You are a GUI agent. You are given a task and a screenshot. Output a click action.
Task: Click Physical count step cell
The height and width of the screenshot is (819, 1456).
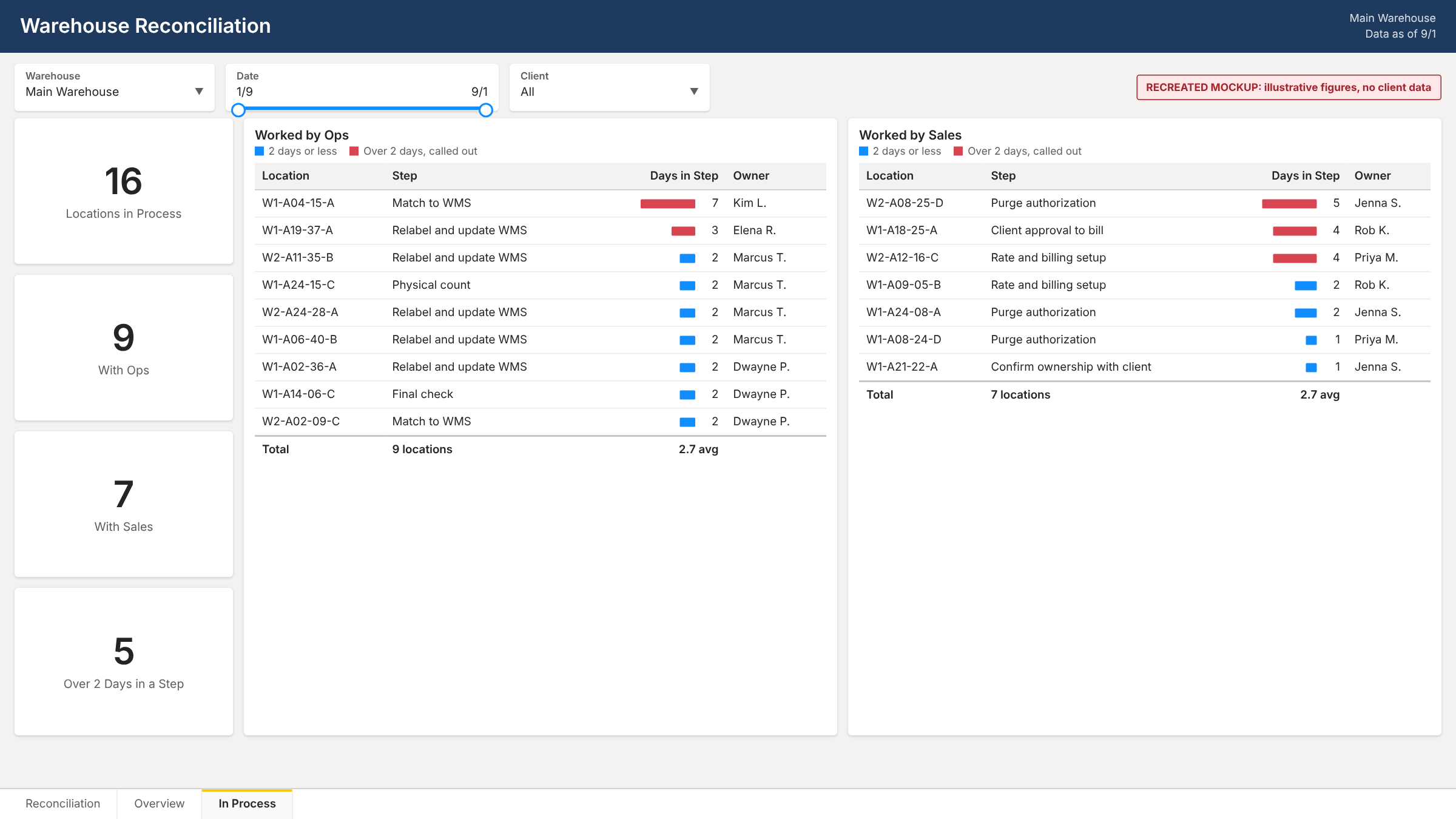point(431,285)
